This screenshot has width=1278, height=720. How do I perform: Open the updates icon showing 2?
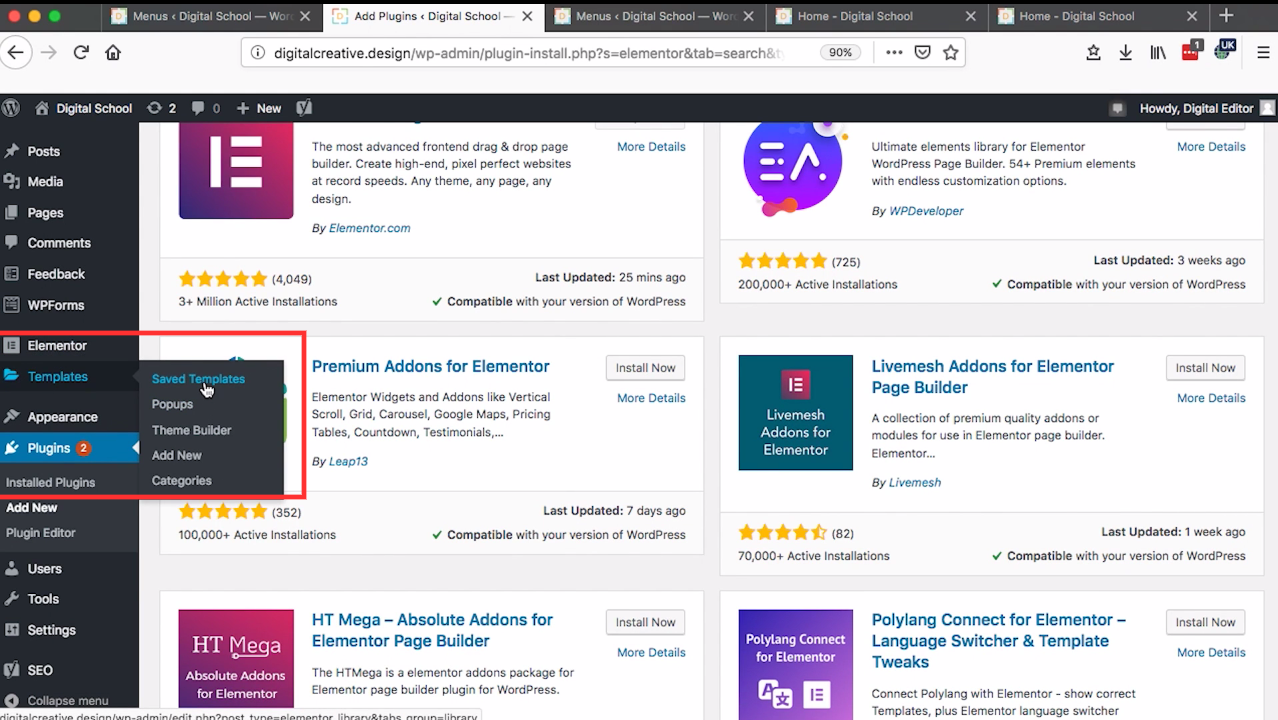coord(161,108)
